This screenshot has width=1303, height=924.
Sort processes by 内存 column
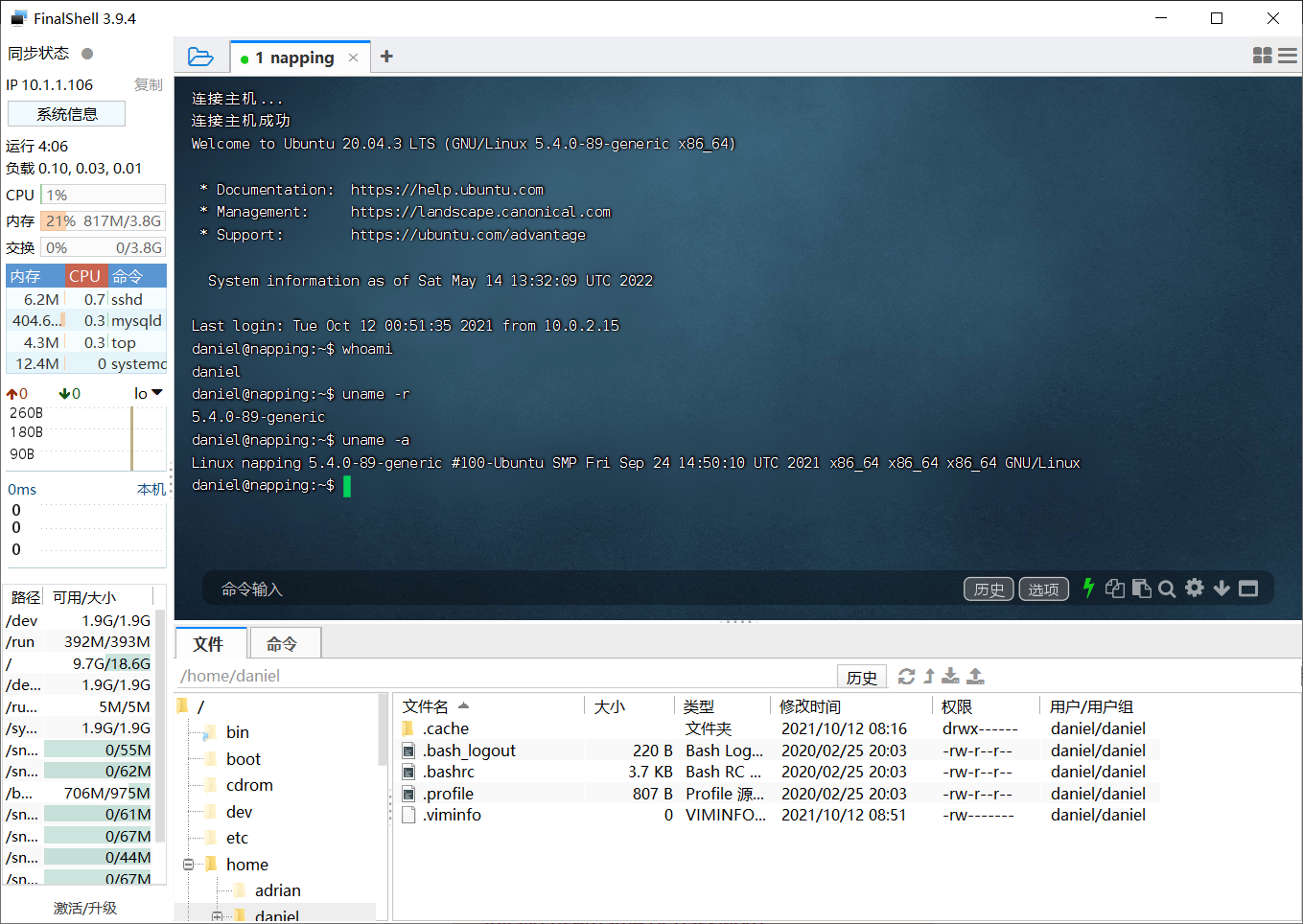click(x=35, y=276)
